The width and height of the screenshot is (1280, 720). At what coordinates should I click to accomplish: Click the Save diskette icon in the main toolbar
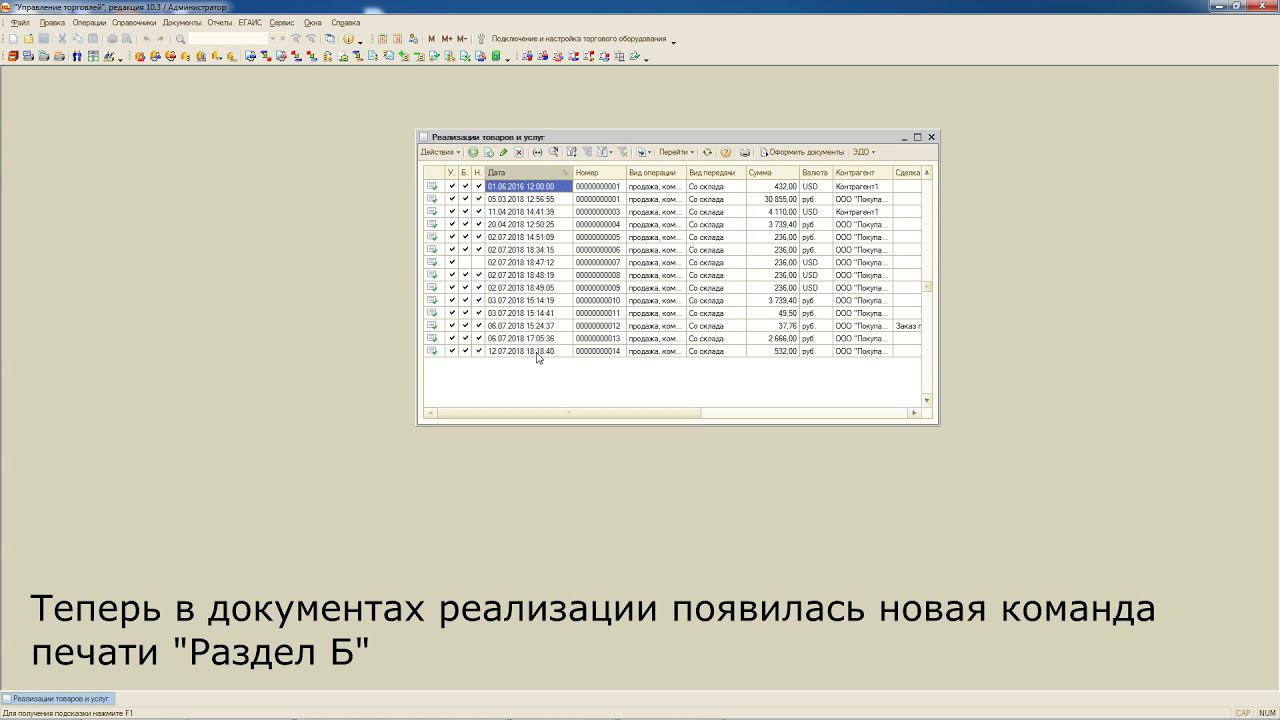click(44, 39)
